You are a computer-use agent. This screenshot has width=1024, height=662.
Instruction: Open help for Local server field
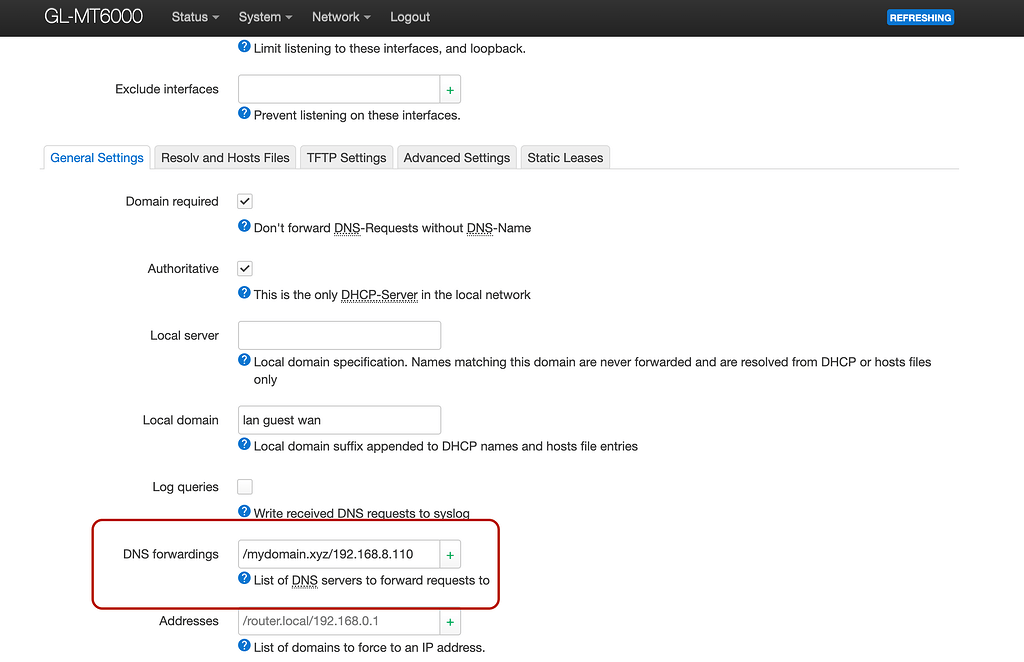(x=243, y=360)
